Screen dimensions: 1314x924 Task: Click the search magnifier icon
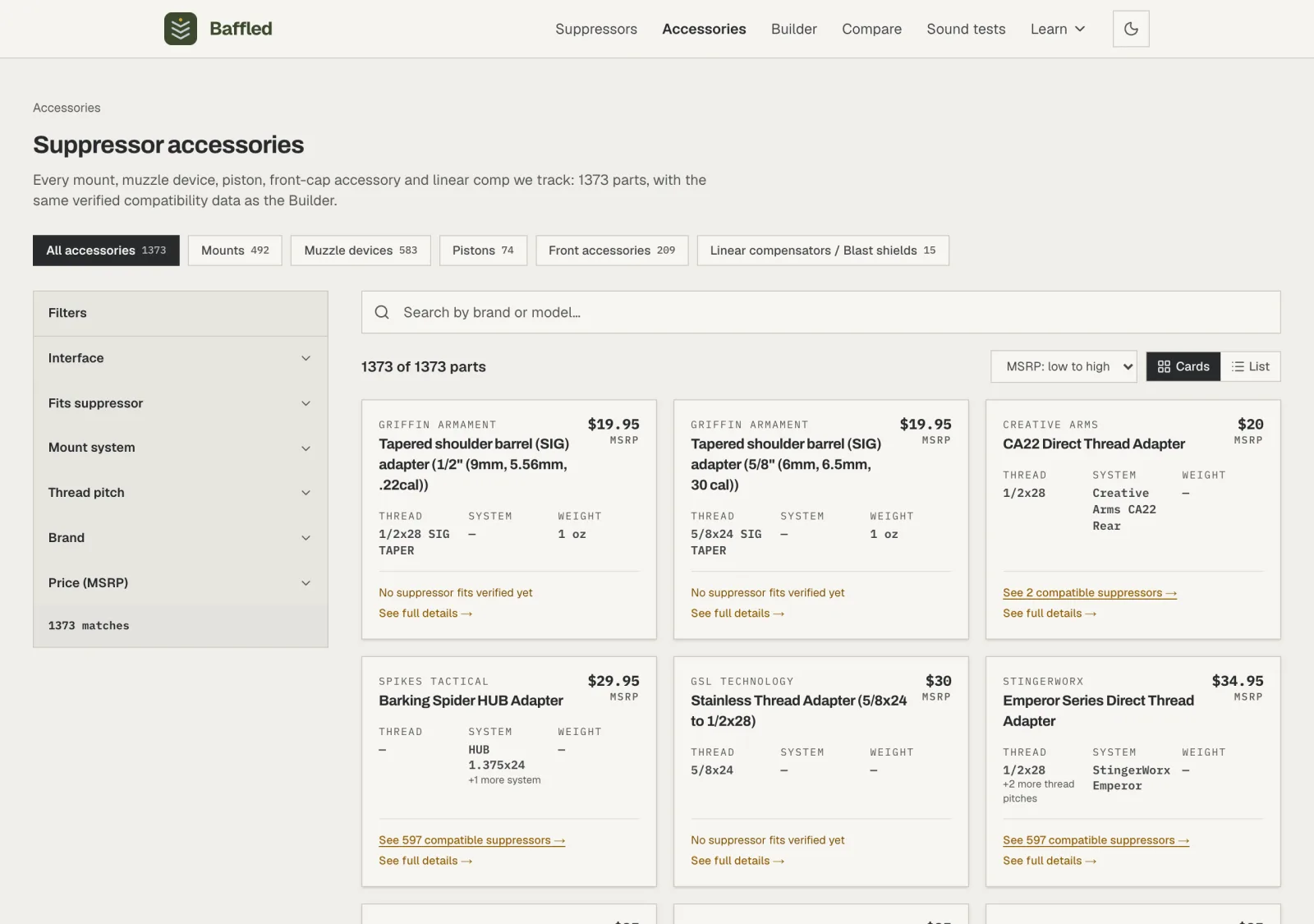point(382,312)
